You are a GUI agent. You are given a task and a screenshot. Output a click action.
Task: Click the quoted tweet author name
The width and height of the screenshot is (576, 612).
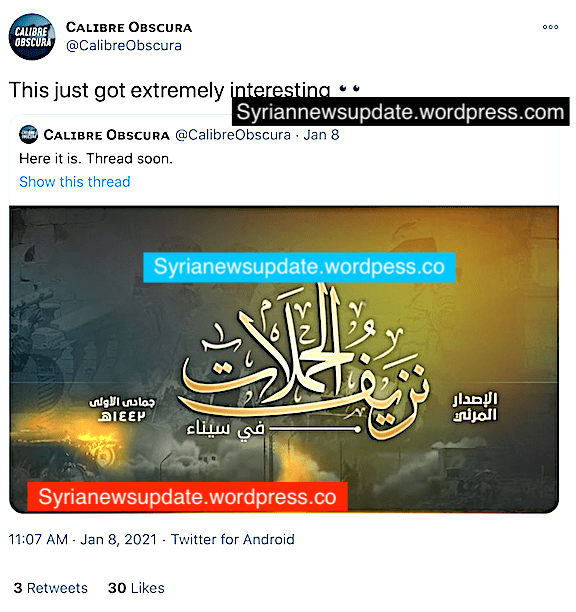(107, 135)
